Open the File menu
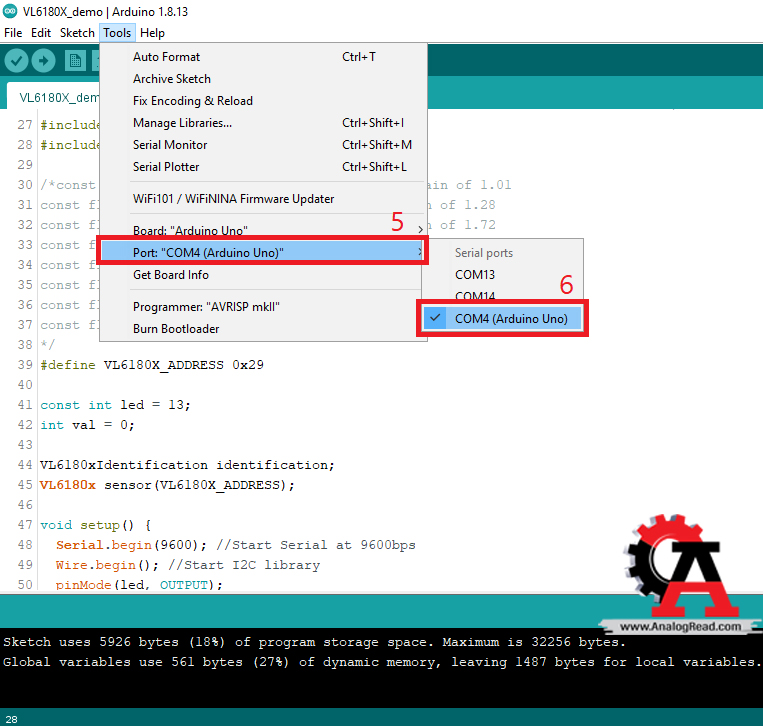763x726 pixels. (x=13, y=33)
